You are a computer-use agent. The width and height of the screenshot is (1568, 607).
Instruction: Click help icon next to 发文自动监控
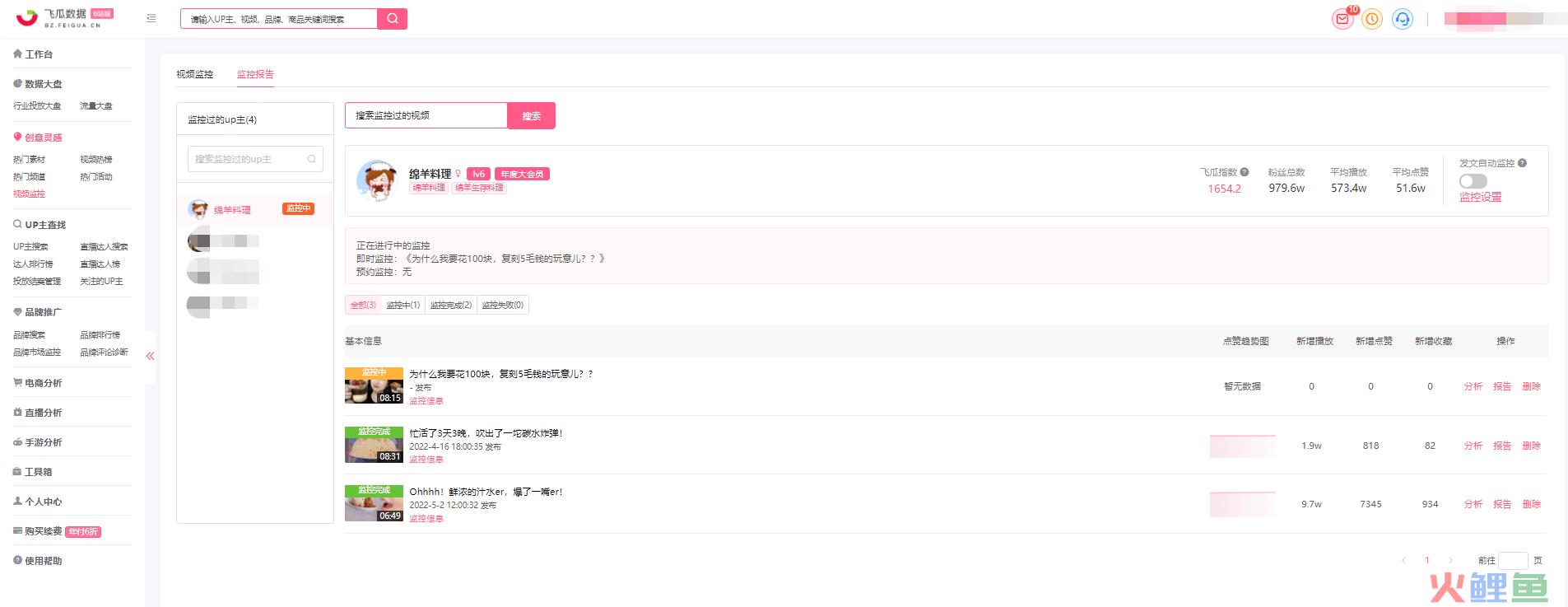pos(1522,163)
